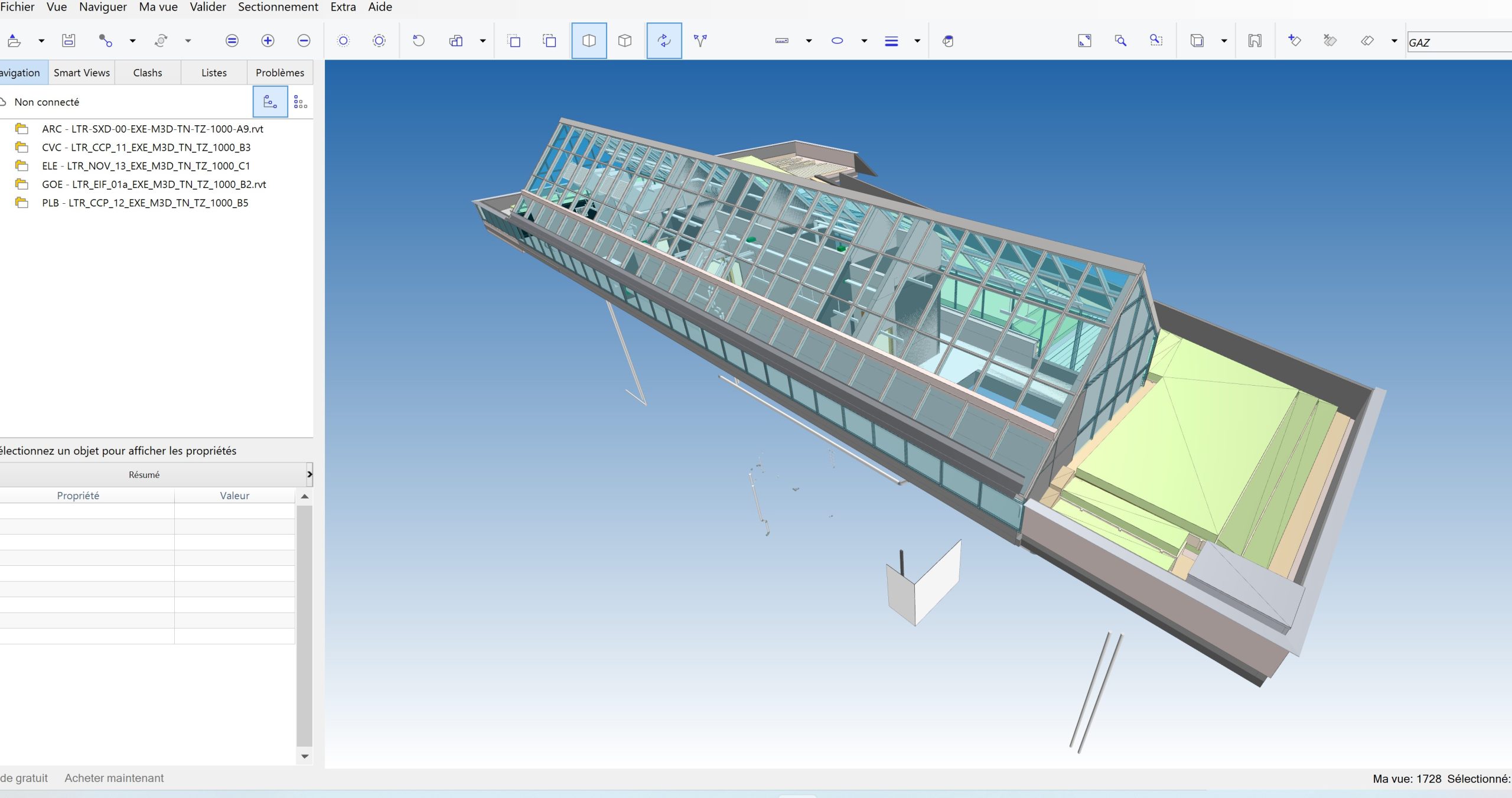Select the zoom in tool

click(x=268, y=41)
